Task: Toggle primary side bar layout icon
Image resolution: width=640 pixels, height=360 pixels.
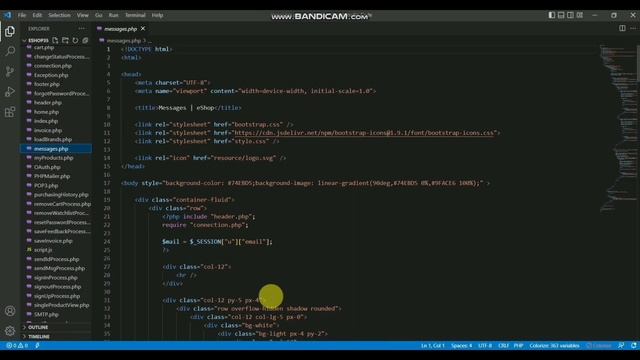Action: click(551, 15)
